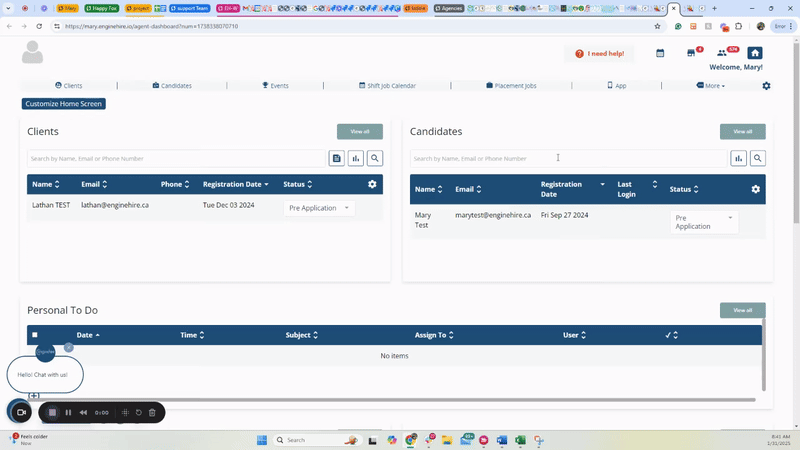This screenshot has width=800, height=450.
Task: Open File Explorer from the taskbar
Action: pyautogui.click(x=447, y=440)
